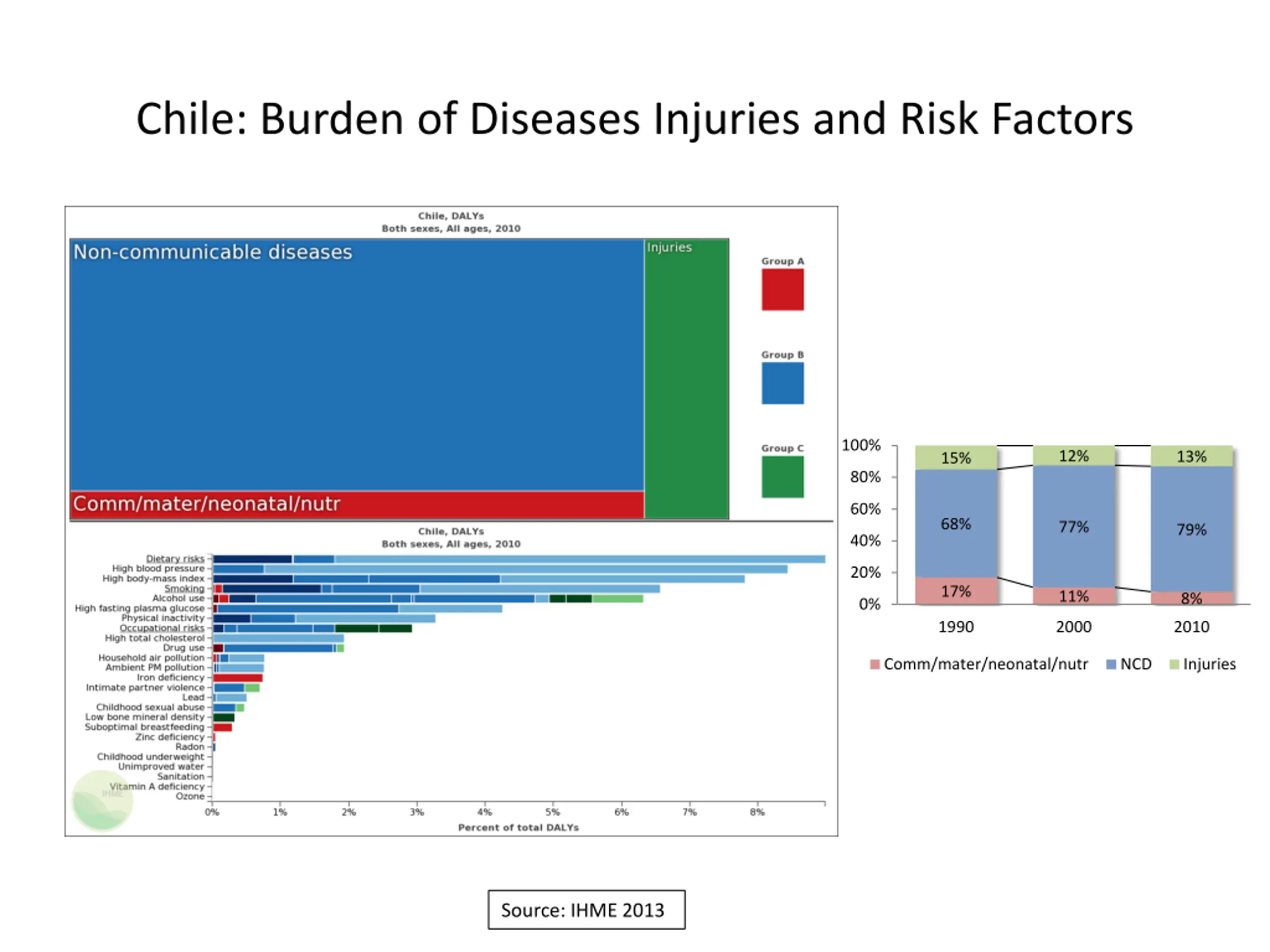Click the red Group A legend swatch
1270x952 pixels.
(x=782, y=290)
